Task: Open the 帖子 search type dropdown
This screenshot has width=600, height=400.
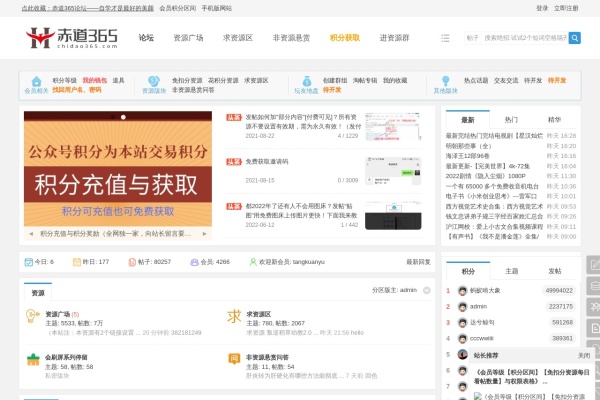Action: point(472,38)
